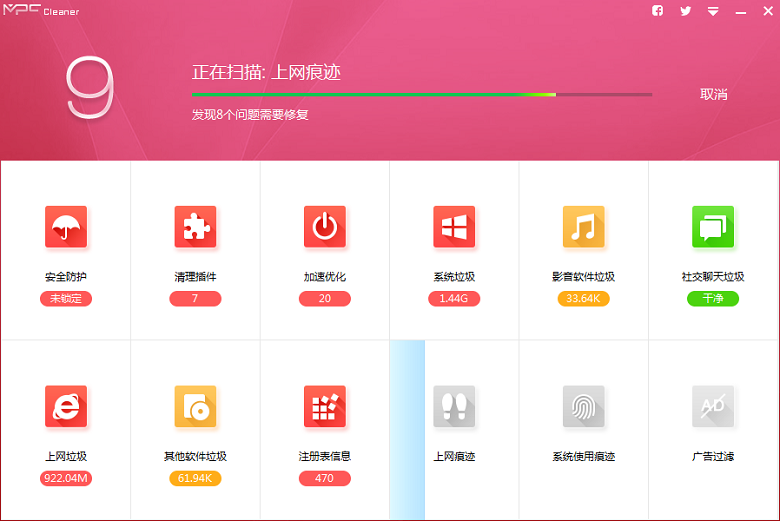The image size is (780, 521).
Task: Select the 社交聊天垃圾 chat bubble icon
Action: (713, 227)
